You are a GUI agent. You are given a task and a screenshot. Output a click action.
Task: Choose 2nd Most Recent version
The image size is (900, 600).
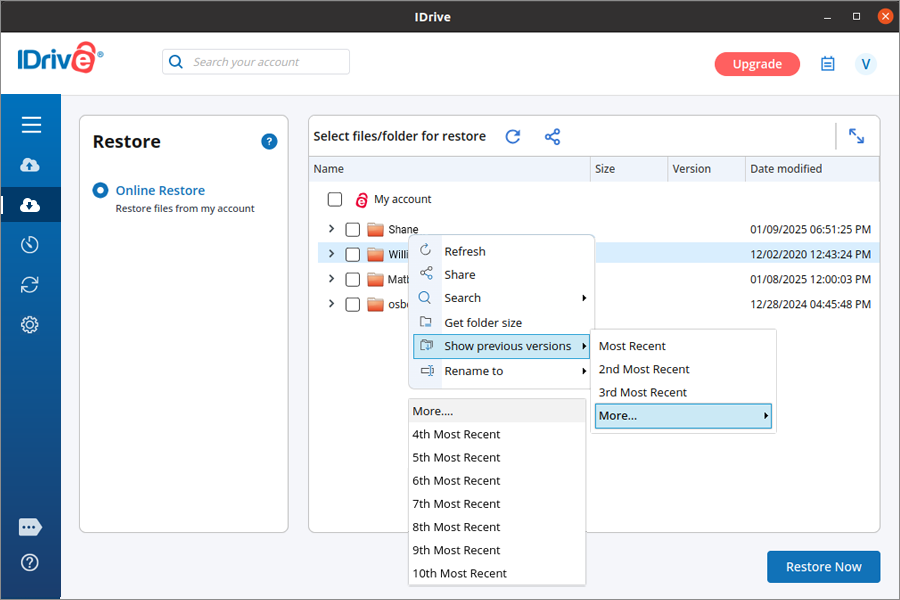click(644, 369)
